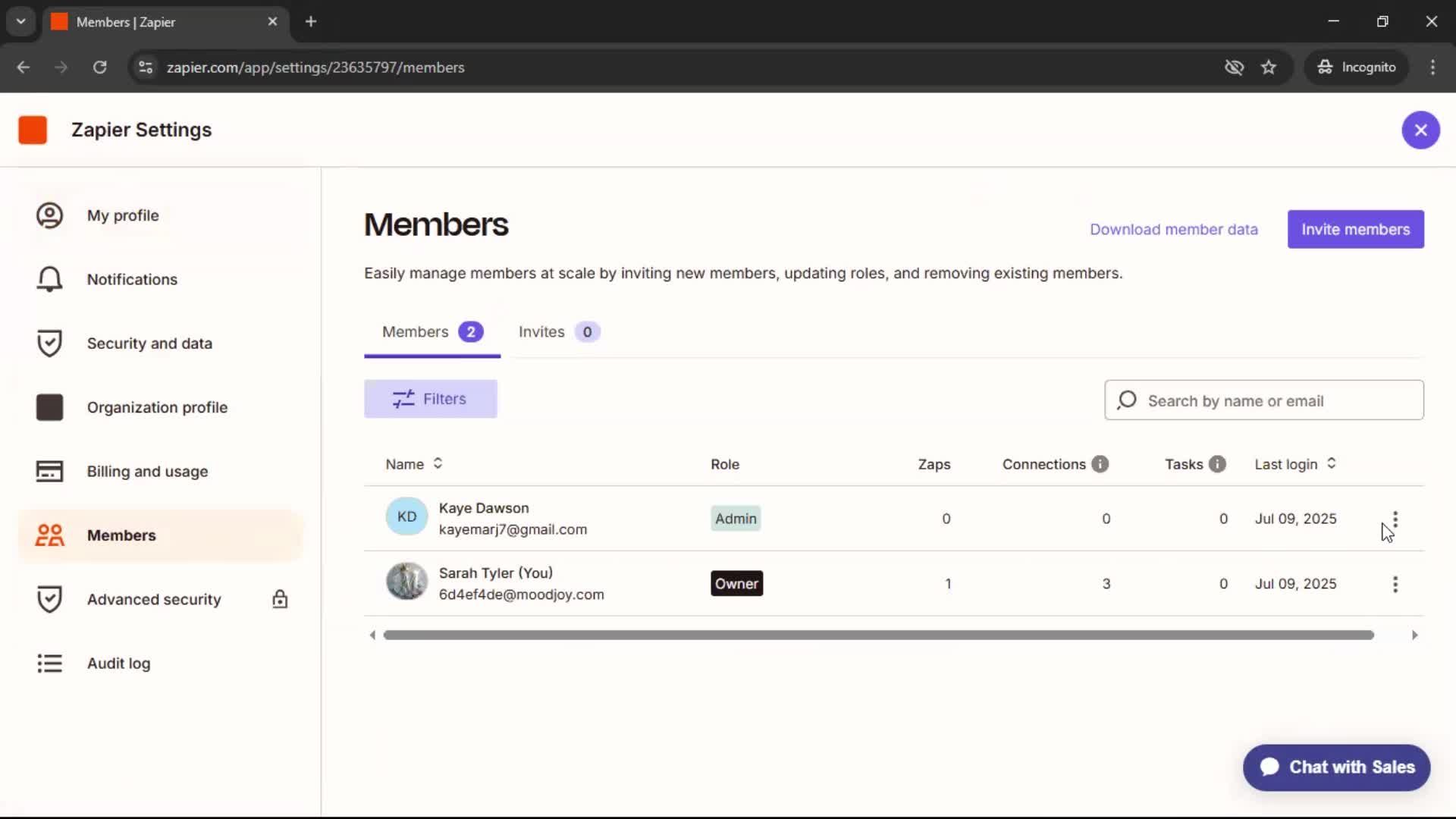Click the email 6d4ef4de@moodjoy.com

tap(521, 595)
